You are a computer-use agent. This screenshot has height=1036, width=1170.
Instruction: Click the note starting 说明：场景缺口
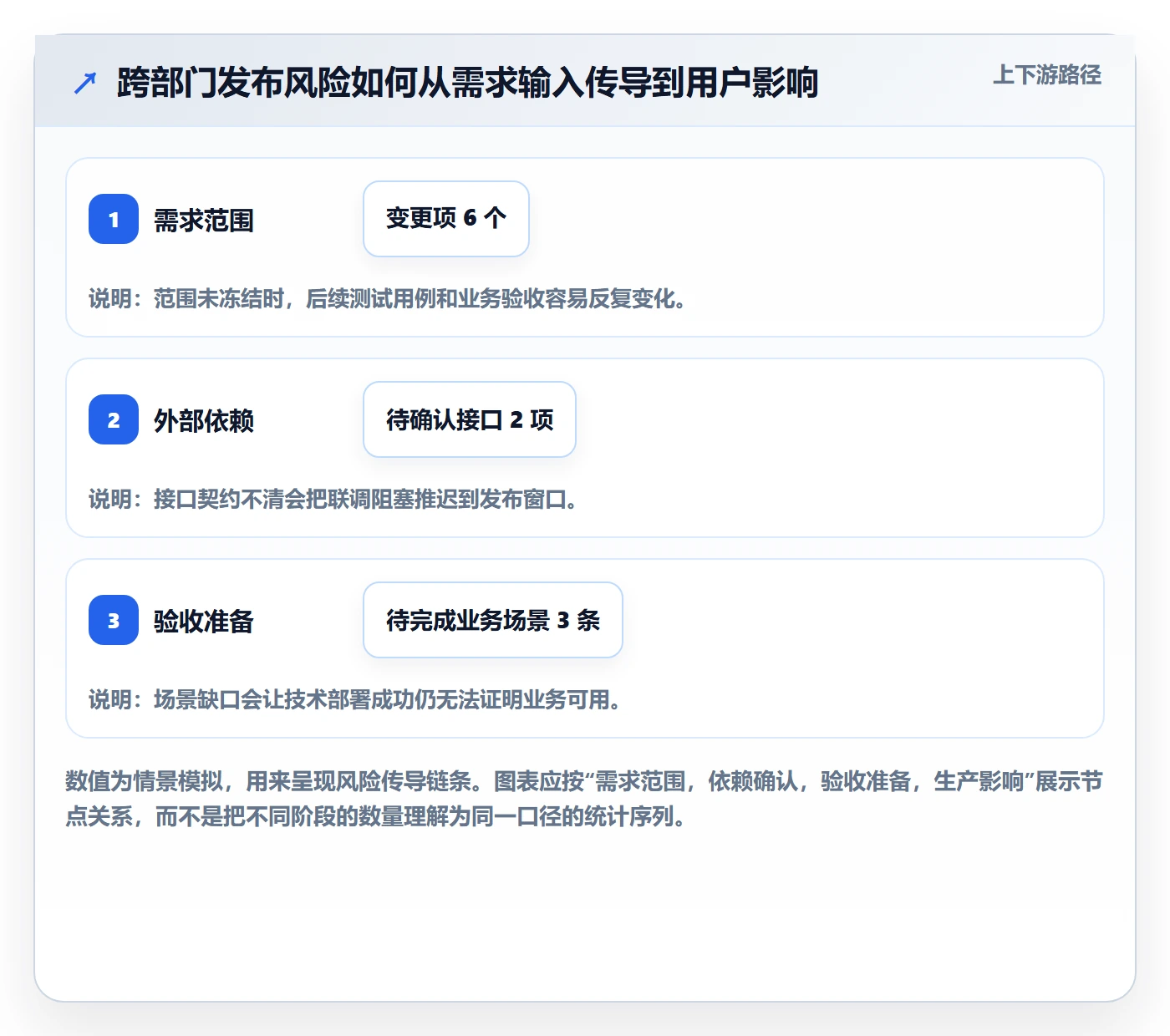click(x=355, y=700)
